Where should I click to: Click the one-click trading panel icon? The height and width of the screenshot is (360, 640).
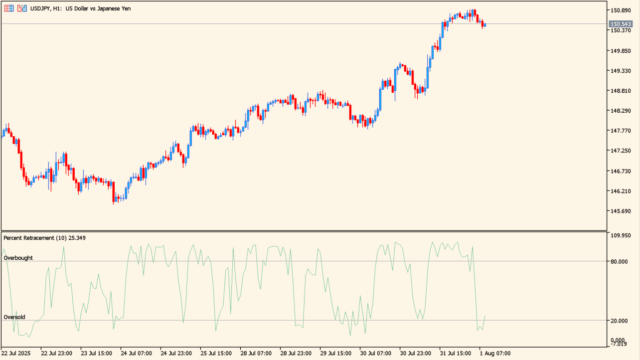(22, 8)
